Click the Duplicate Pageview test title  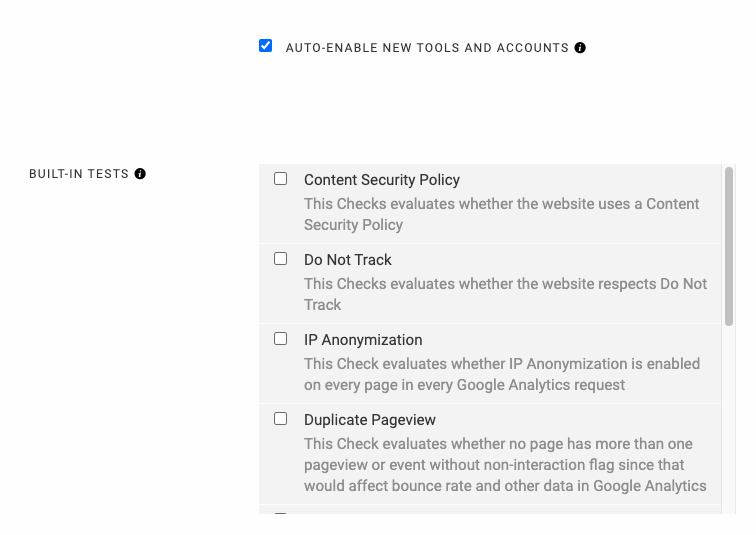[370, 420]
